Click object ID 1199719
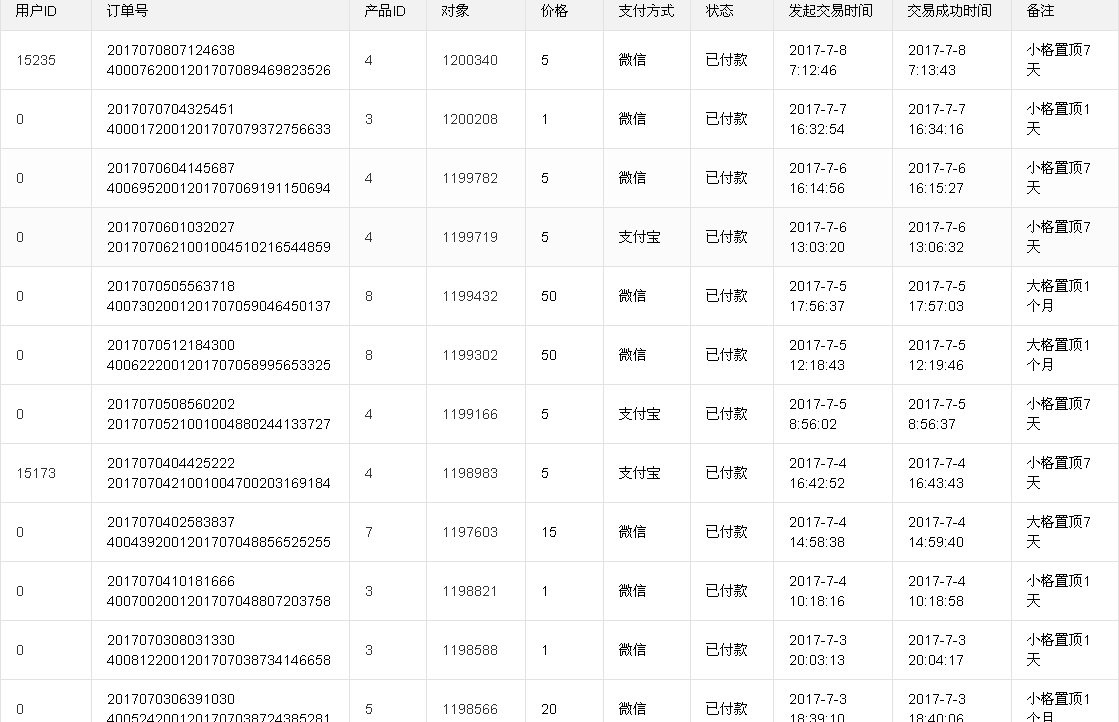Image resolution: width=1119 pixels, height=722 pixels. (x=470, y=237)
